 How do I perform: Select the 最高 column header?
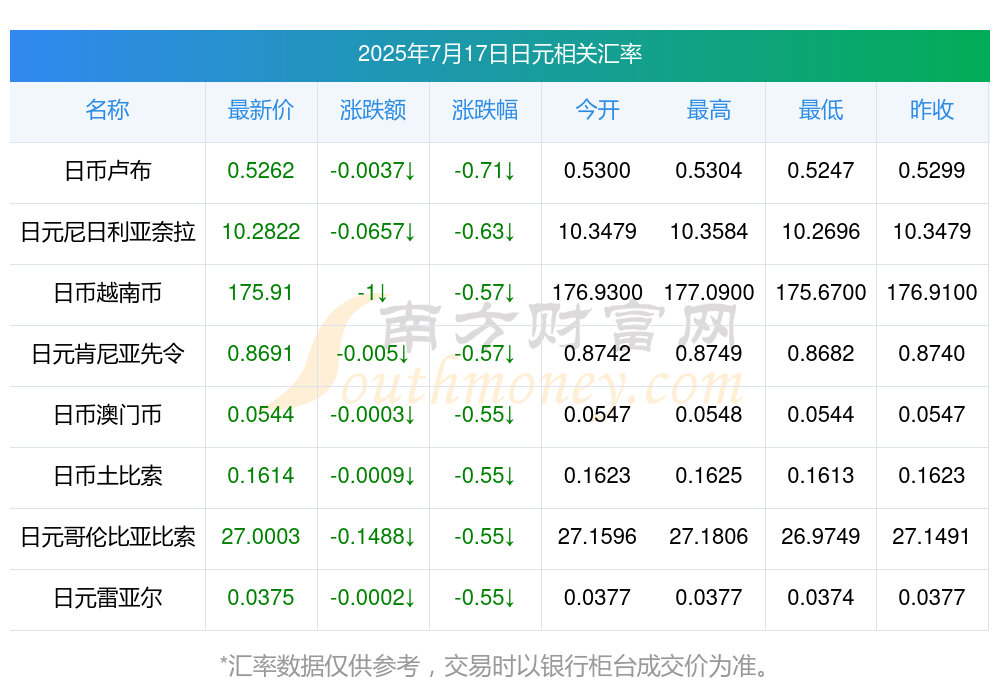click(x=709, y=110)
